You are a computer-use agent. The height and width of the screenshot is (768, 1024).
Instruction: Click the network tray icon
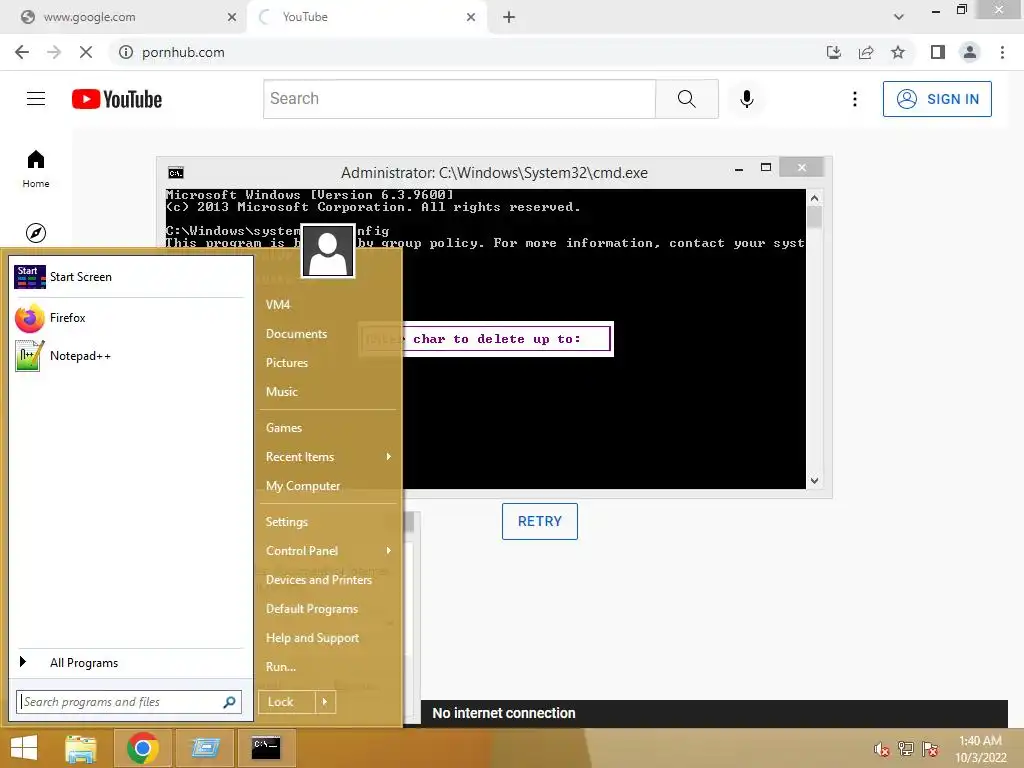pos(906,749)
